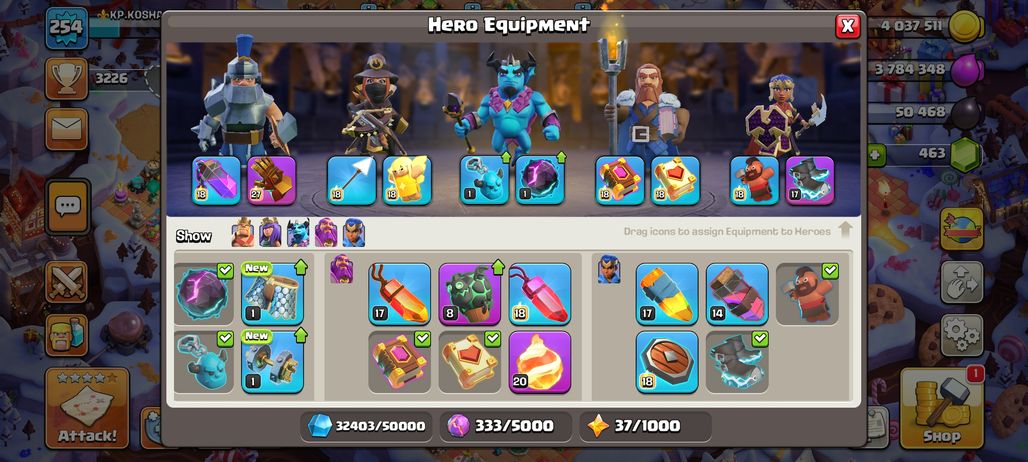Select the Rocket Spear equipment level 17
This screenshot has height=462, width=1028.
[667, 294]
